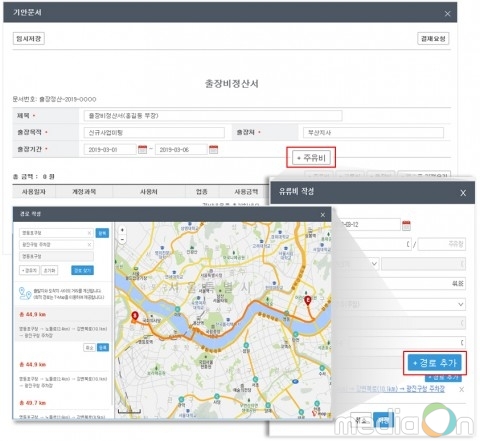Zoom out on the route map

[x=122, y=239]
